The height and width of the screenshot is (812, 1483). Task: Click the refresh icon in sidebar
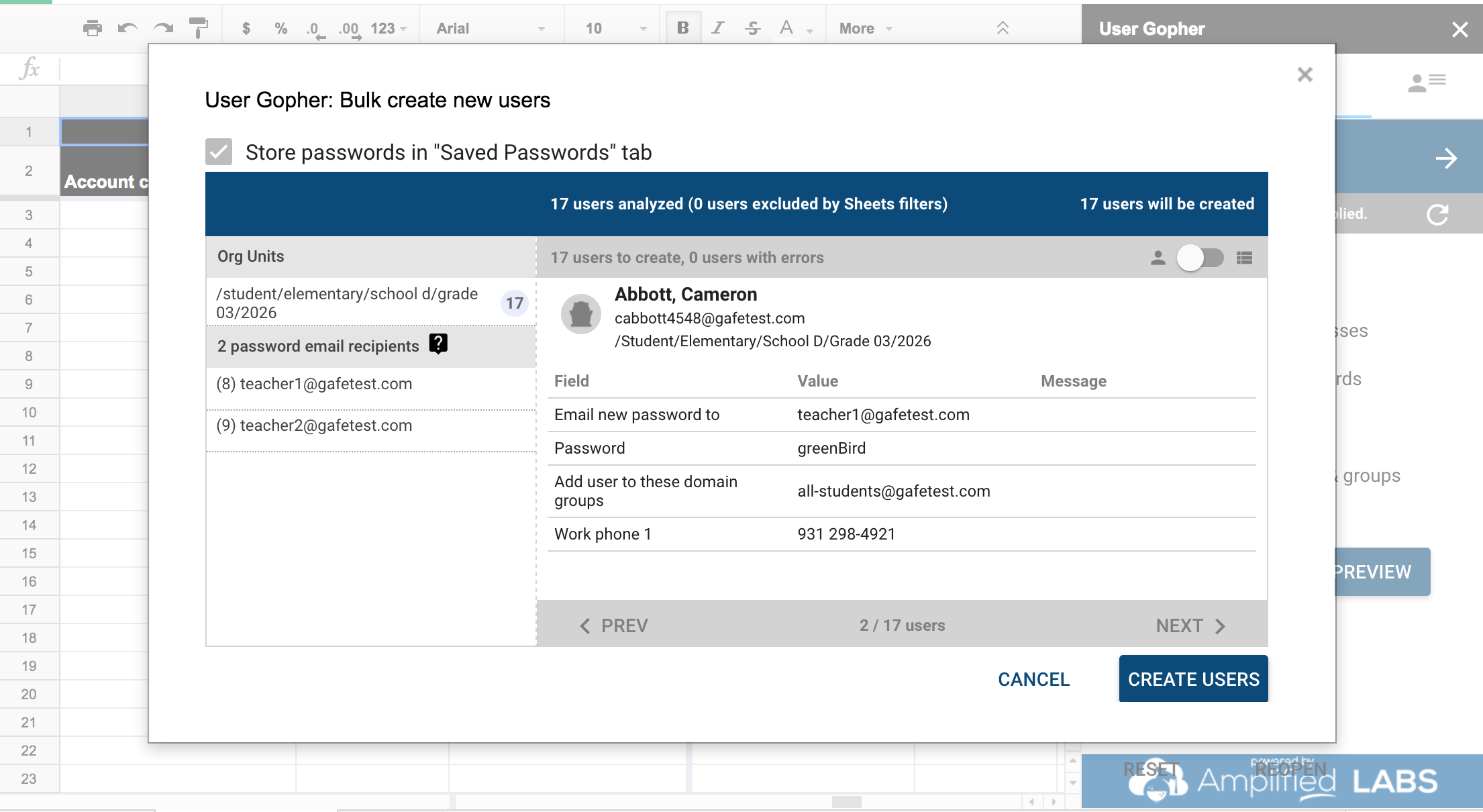click(x=1437, y=215)
